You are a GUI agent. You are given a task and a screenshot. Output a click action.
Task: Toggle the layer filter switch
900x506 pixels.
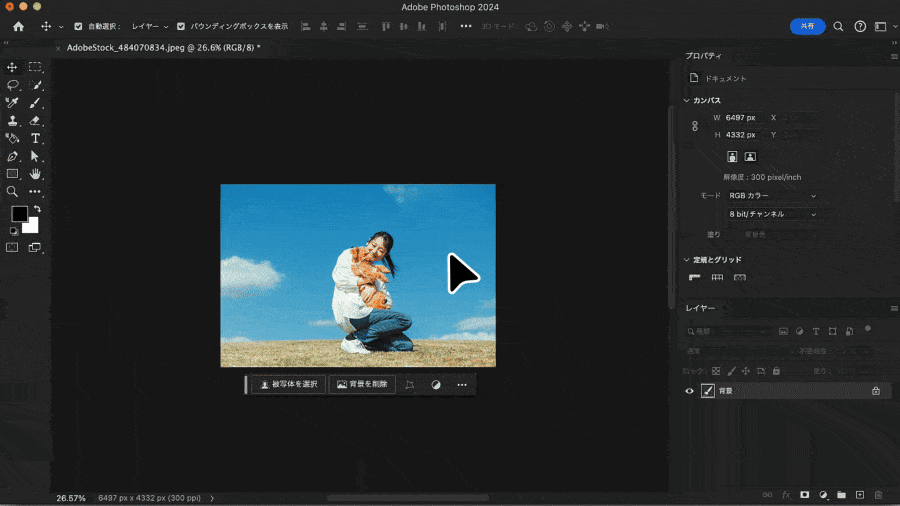pyautogui.click(x=868, y=329)
